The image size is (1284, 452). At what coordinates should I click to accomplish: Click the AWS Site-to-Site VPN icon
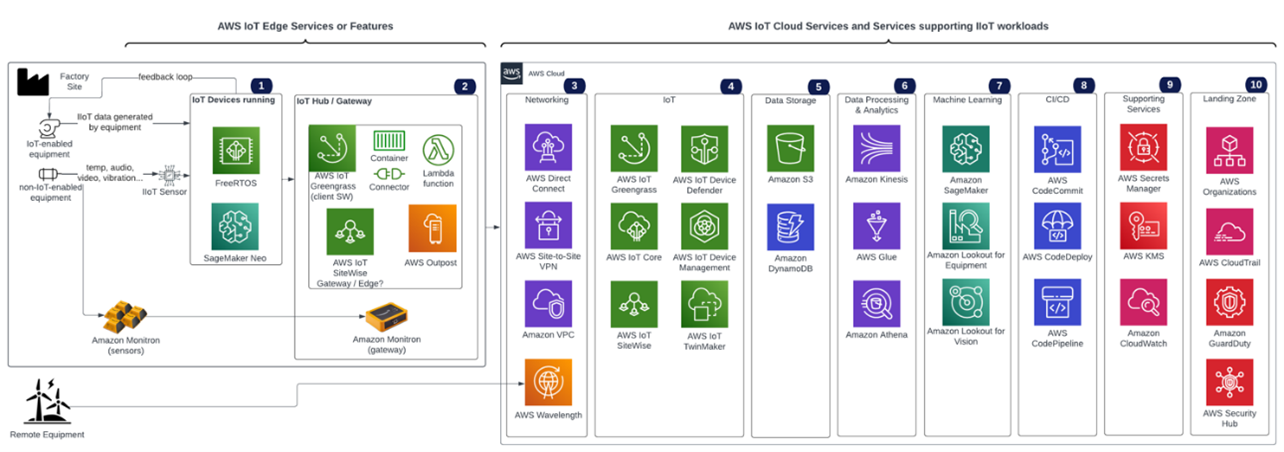[548, 226]
